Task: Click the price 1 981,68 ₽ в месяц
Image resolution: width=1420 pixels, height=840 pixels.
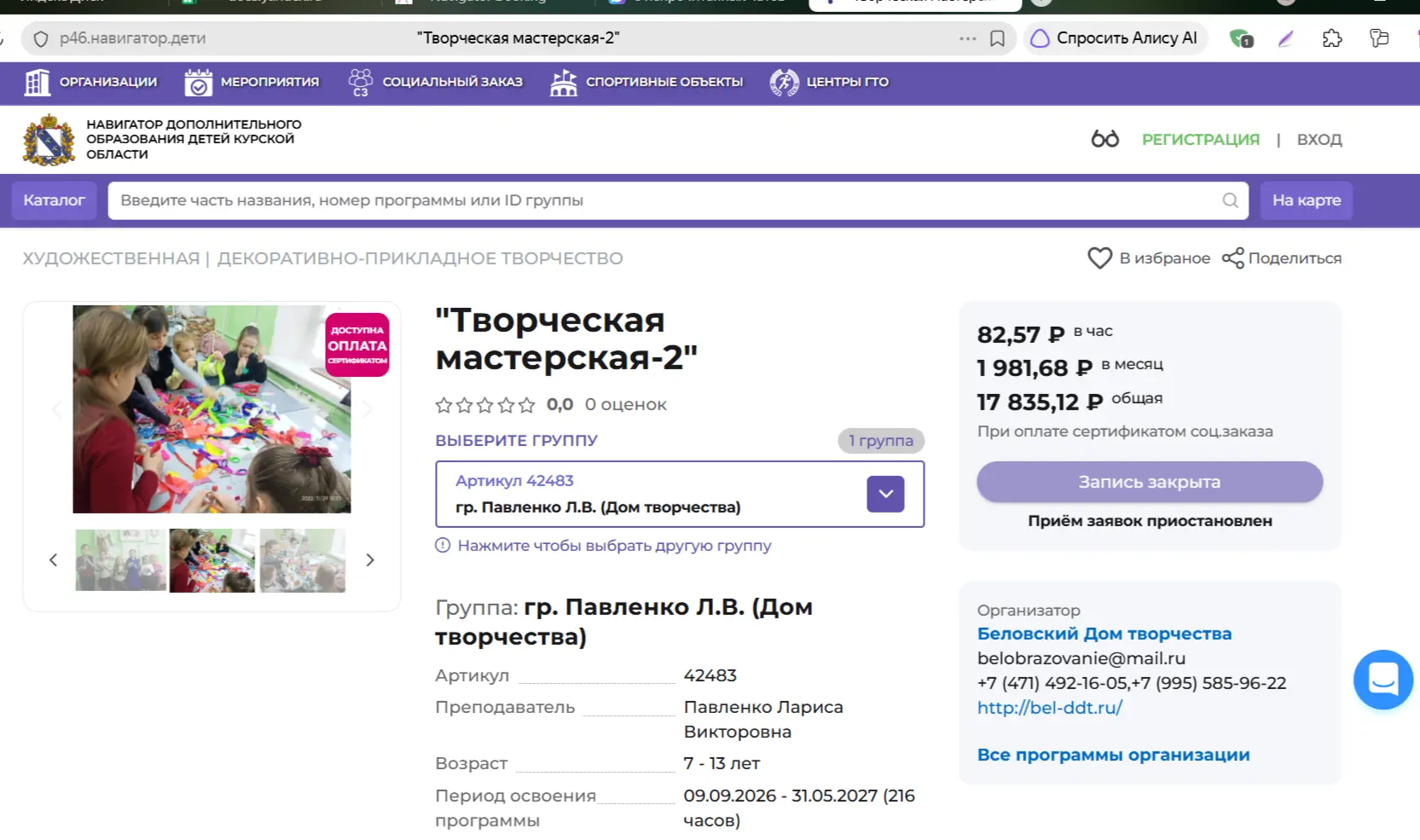Action: coord(1070,368)
